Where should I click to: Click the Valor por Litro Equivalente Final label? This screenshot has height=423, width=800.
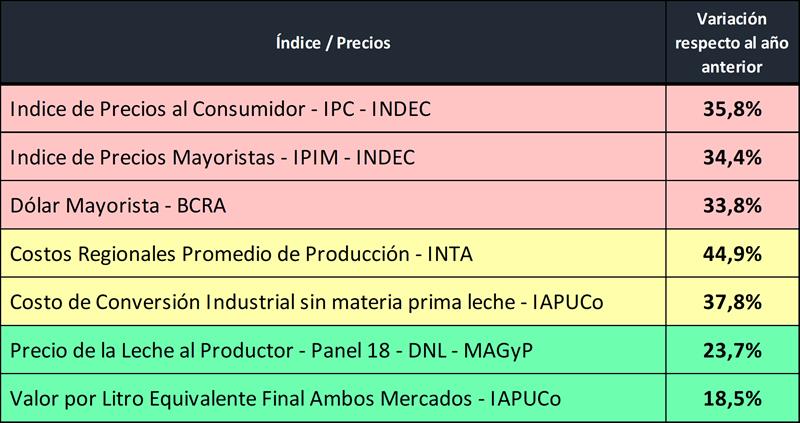[x=284, y=399]
